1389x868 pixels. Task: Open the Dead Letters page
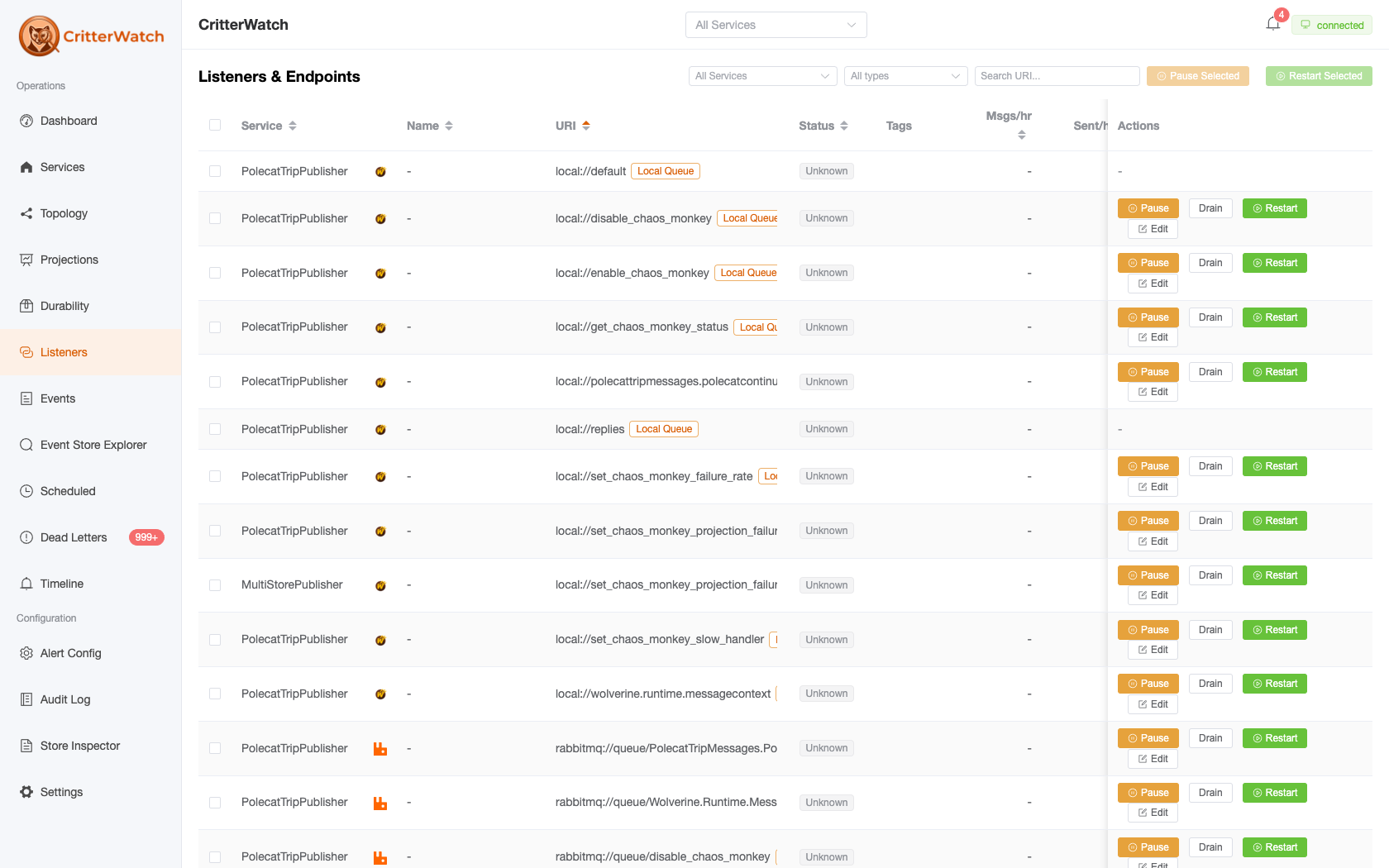[91, 537]
